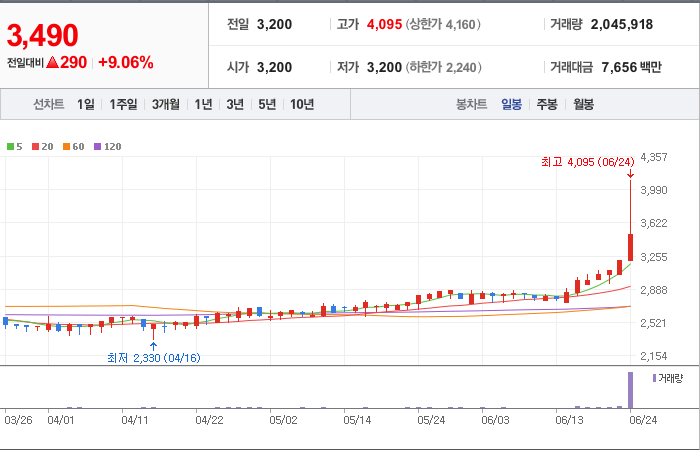Select the 1주일 line chart tab
Screen dimensions: 700x450
tap(123, 104)
